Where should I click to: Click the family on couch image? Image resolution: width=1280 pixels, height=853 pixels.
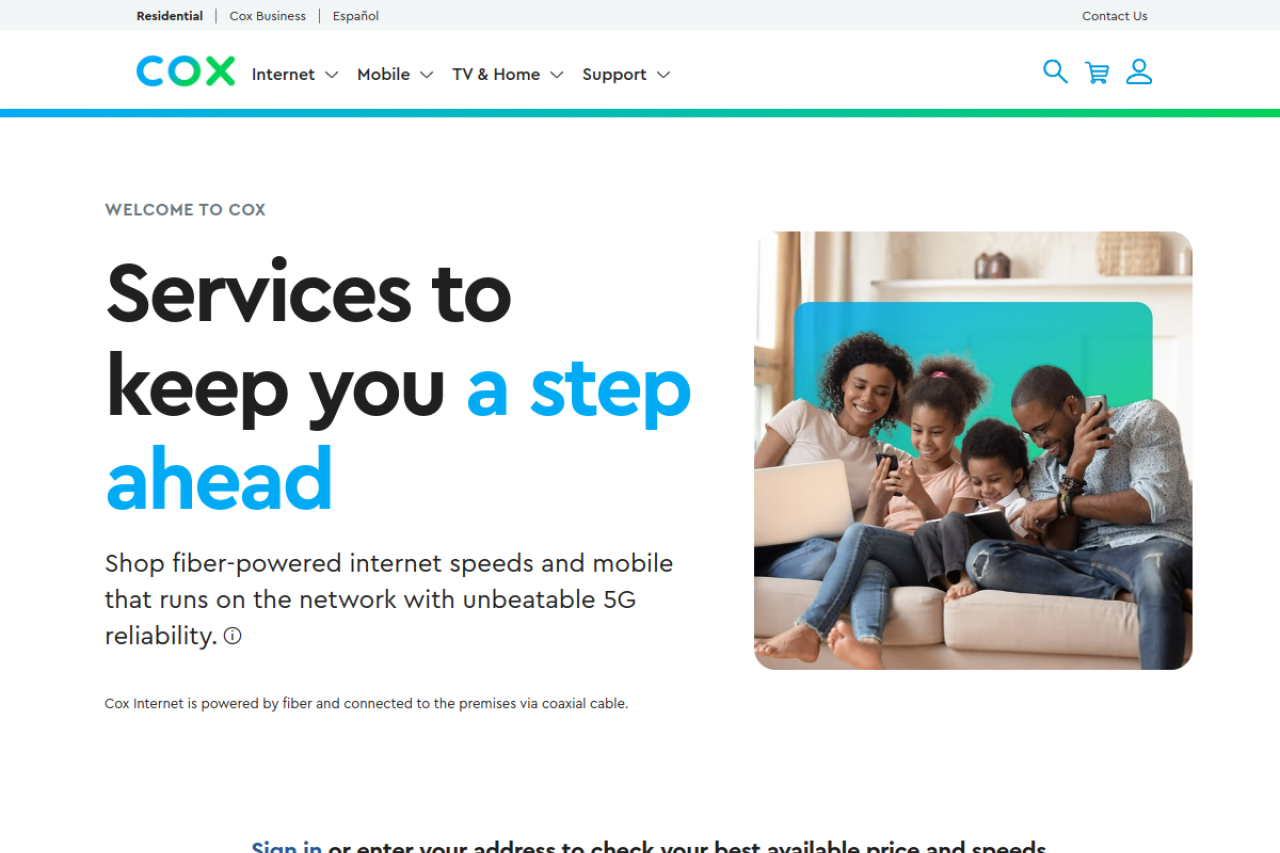click(x=973, y=450)
